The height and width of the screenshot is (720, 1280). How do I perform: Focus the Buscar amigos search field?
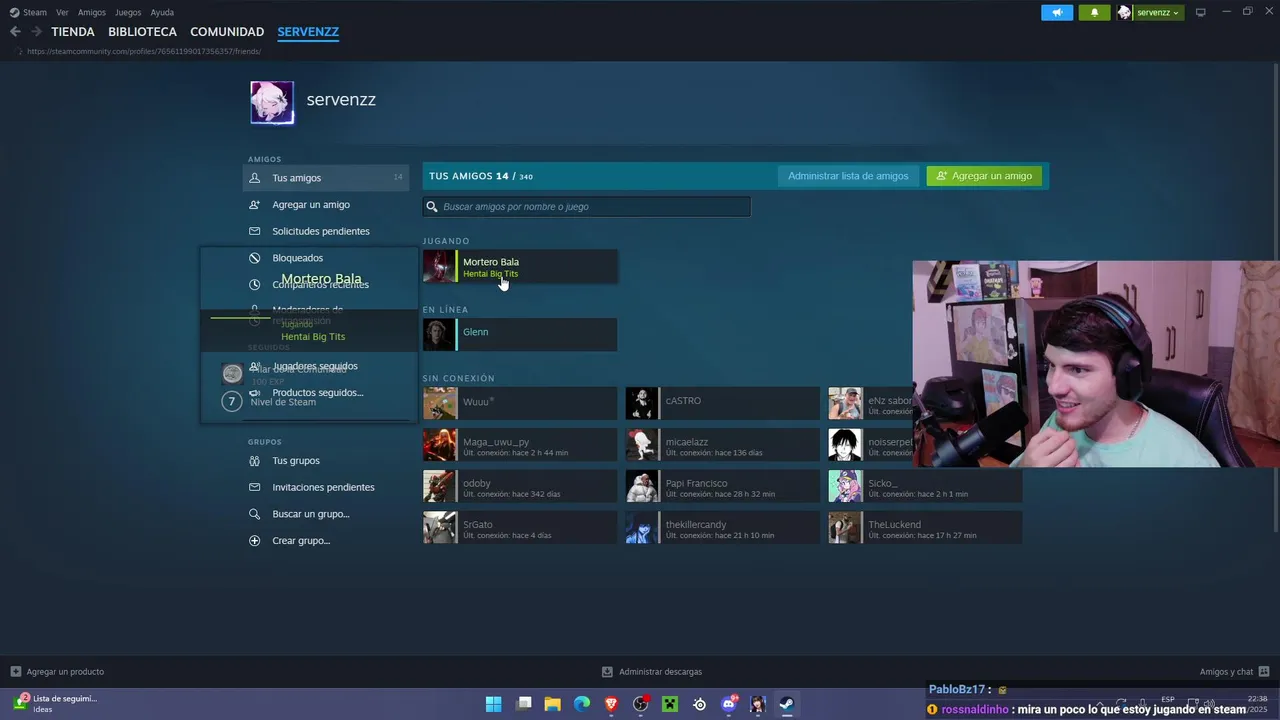click(x=586, y=207)
